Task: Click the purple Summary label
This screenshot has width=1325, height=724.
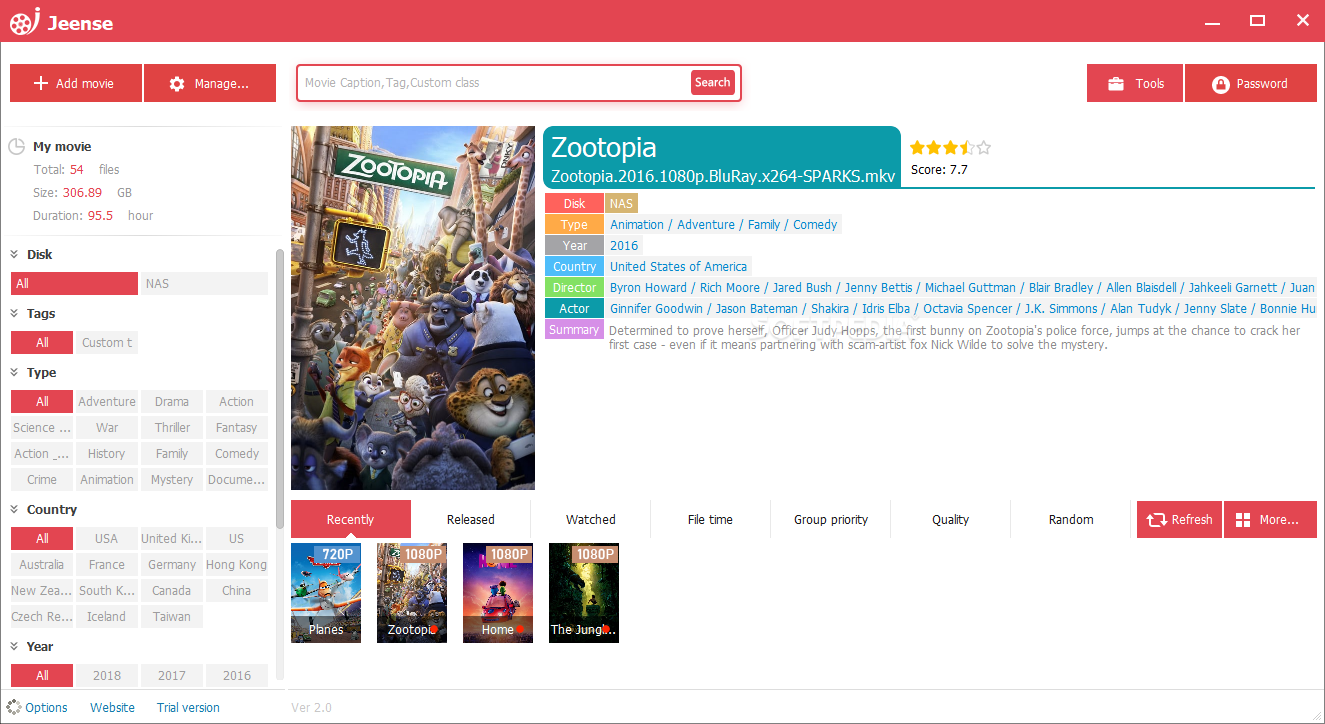Action: (574, 330)
